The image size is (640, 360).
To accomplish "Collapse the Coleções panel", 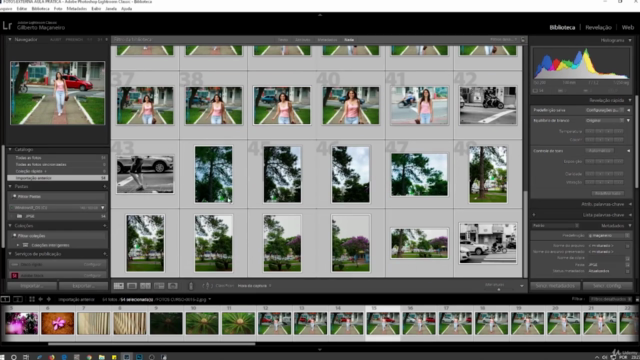I will click(10, 226).
